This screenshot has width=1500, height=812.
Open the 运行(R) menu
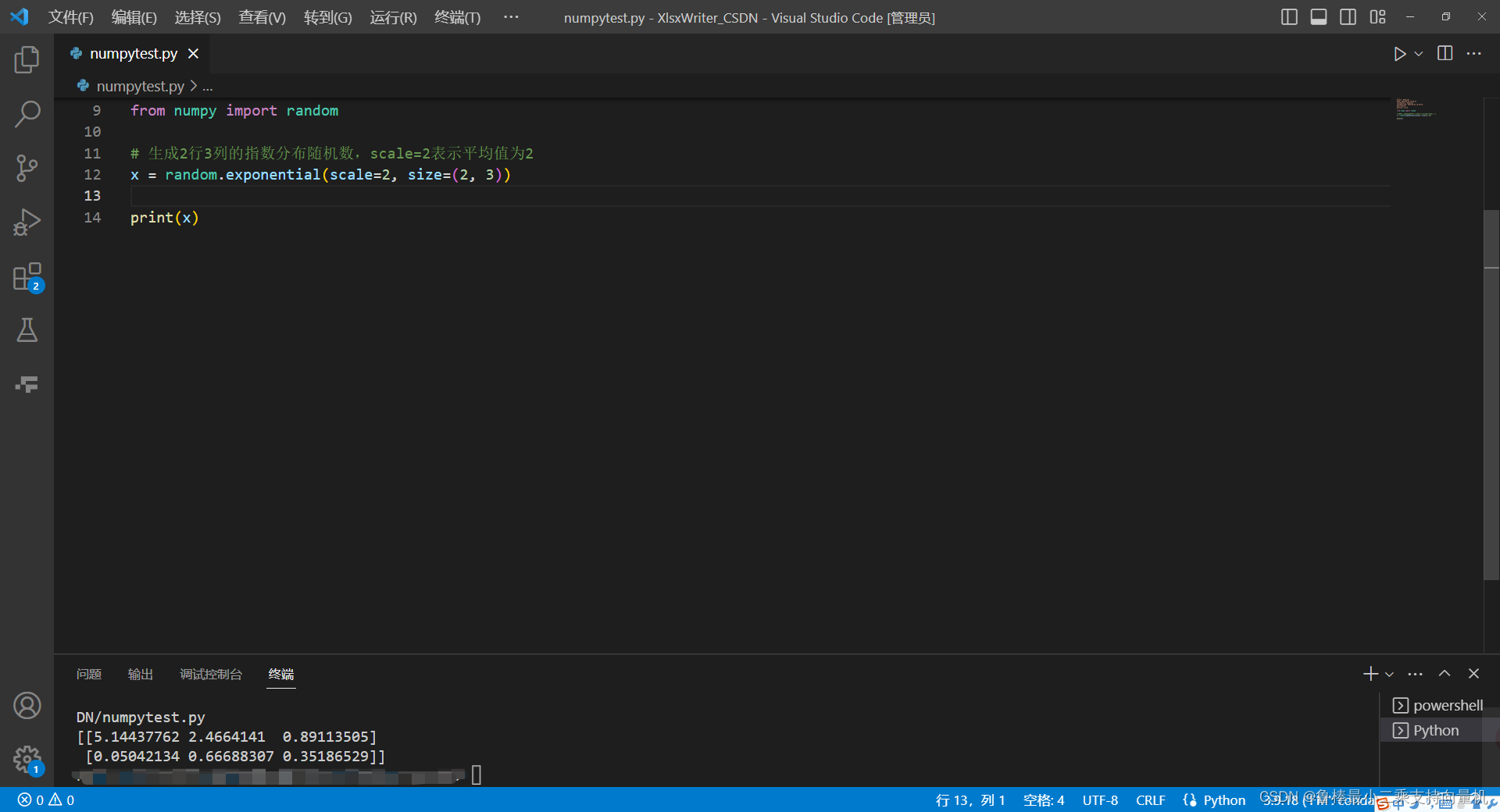[394, 17]
